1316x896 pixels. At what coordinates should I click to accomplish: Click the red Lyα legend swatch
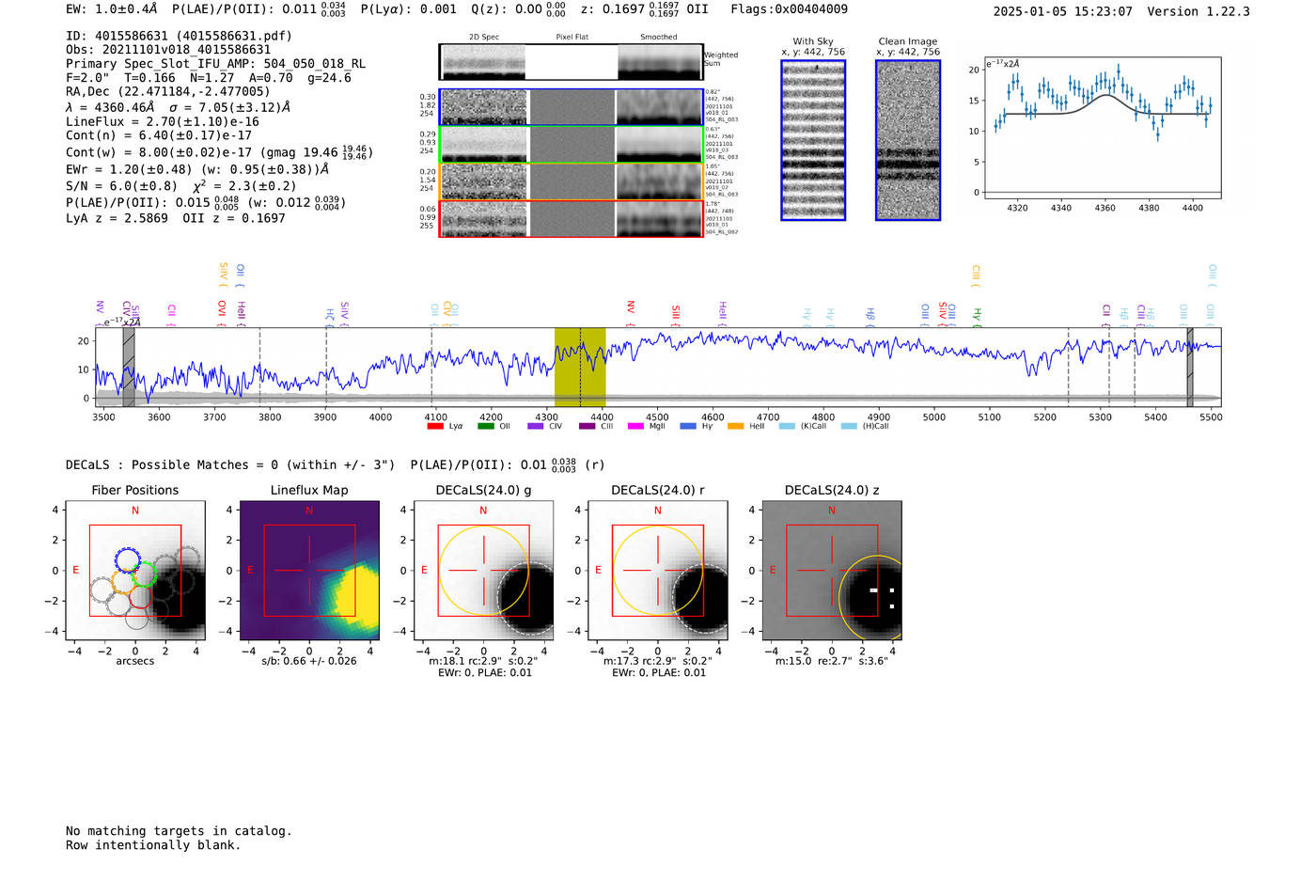pos(434,426)
